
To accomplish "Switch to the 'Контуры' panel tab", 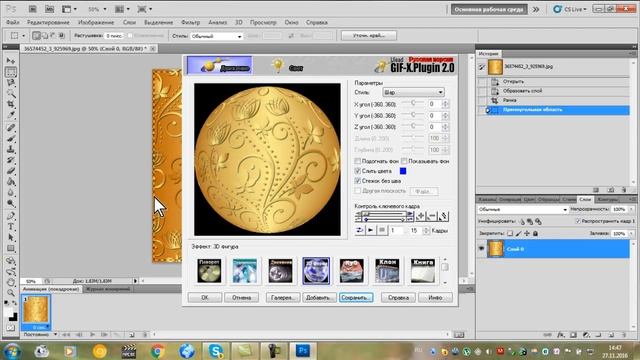I will click(x=607, y=199).
